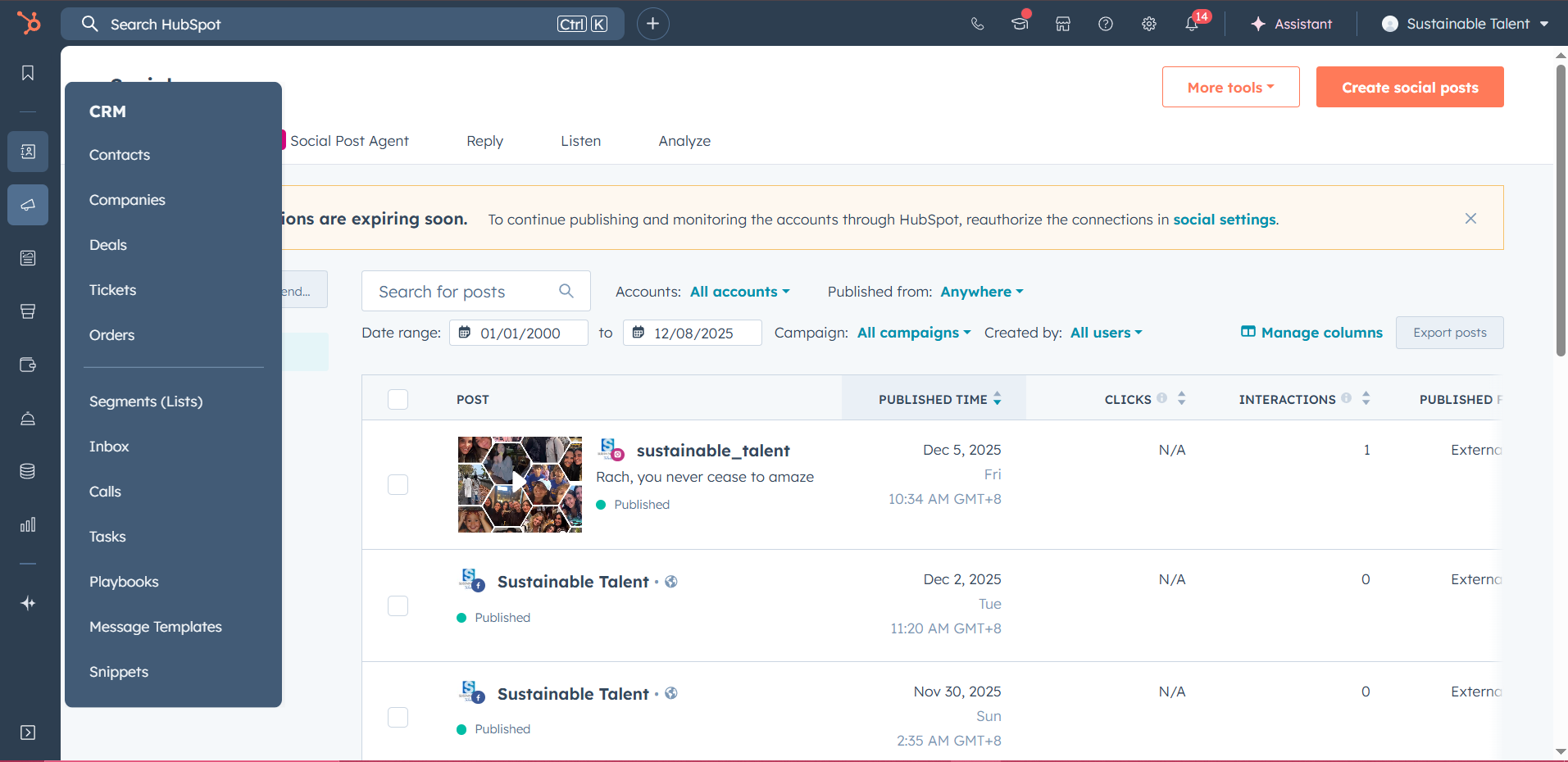Click the plus quick-create button
The image size is (1568, 762).
653,24
